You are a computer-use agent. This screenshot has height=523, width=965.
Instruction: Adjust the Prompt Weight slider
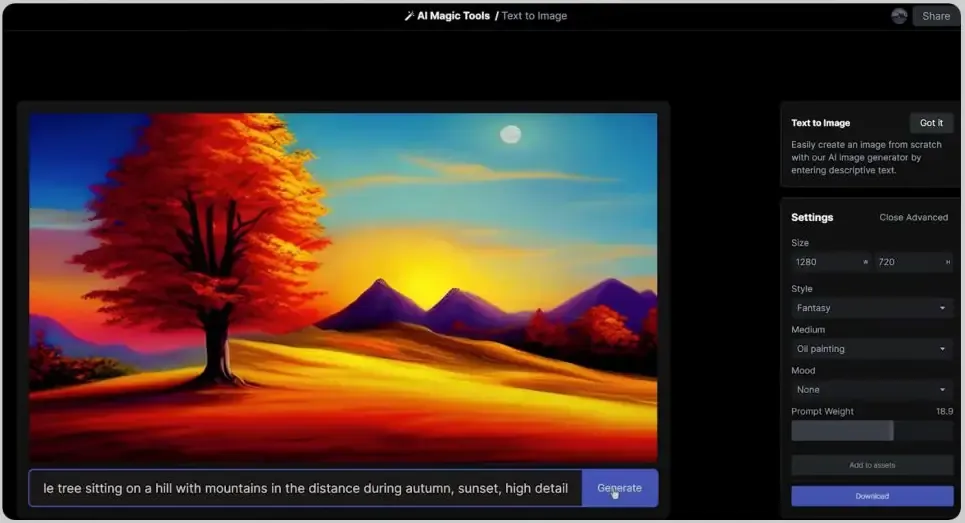click(x=872, y=431)
